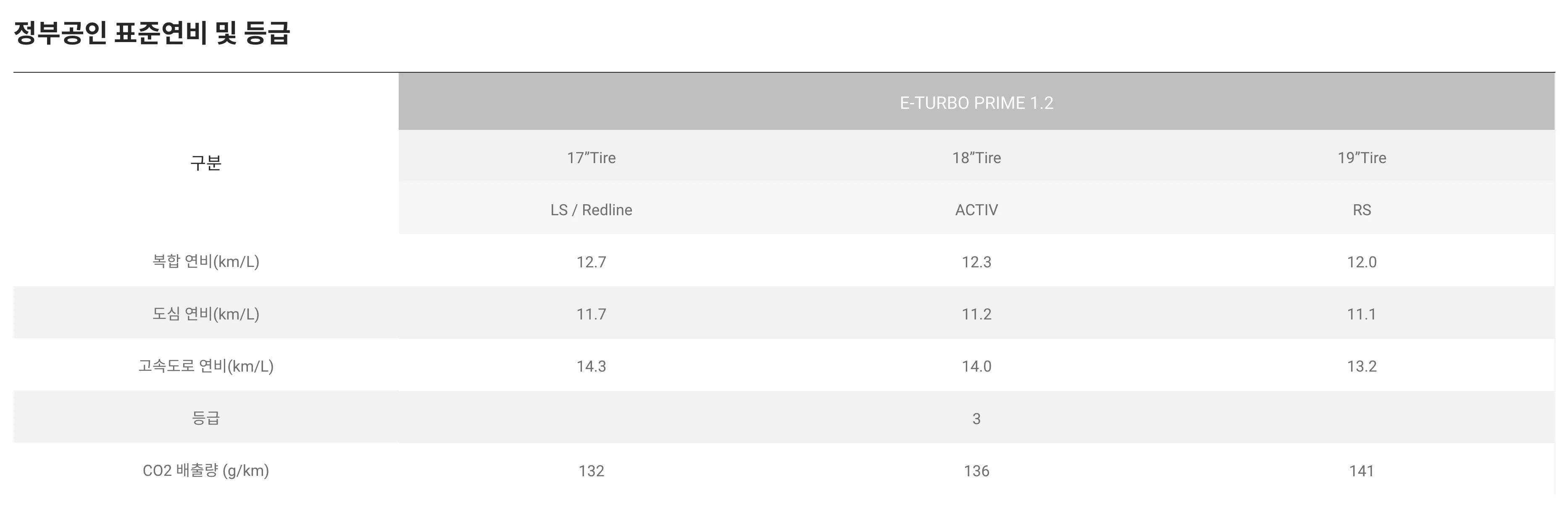Image resolution: width=1568 pixels, height=512 pixels.
Task: Click the 등급 row label
Action: [206, 418]
